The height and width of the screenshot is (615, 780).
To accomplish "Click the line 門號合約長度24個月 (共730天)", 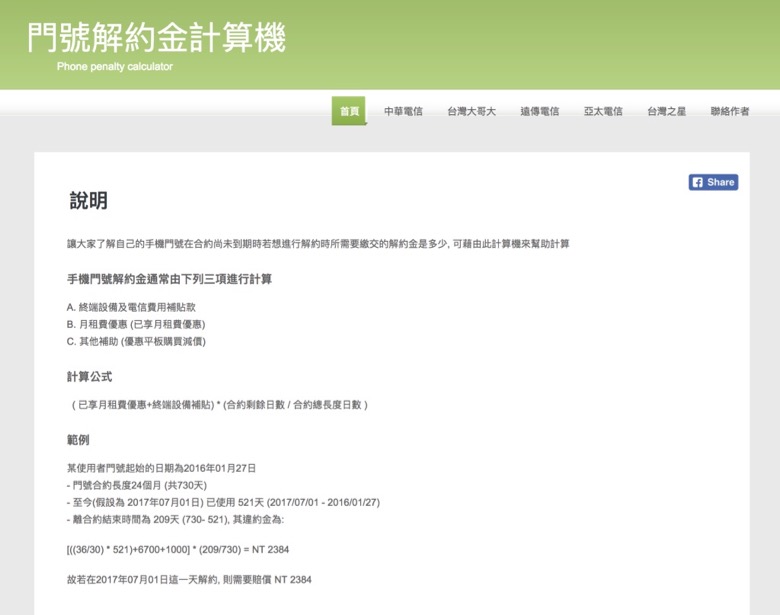I will pyautogui.click(x=137, y=485).
